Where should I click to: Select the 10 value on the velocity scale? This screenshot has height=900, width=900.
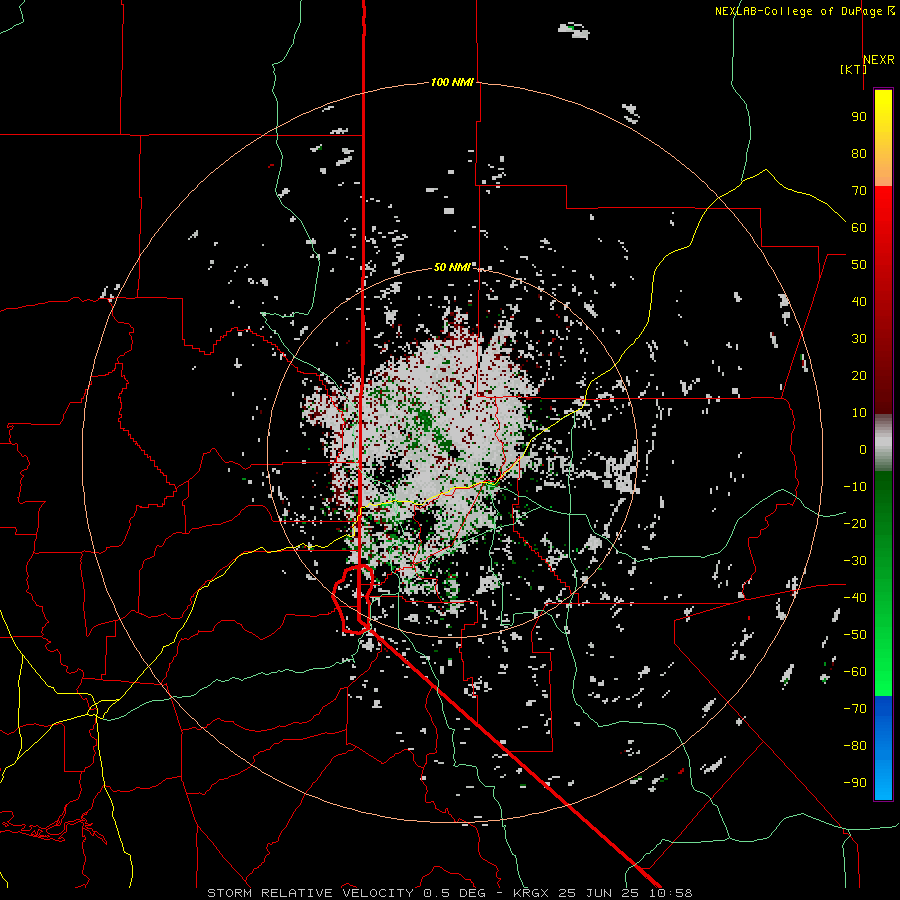859,413
